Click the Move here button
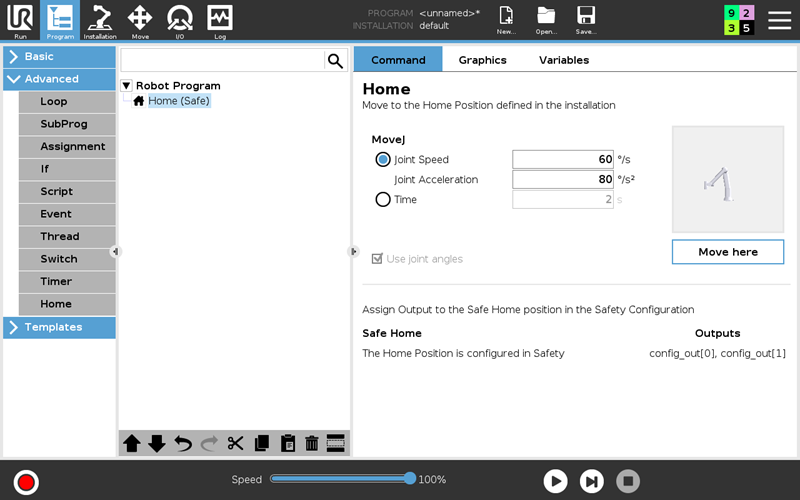The height and width of the screenshot is (500, 800). (x=727, y=252)
